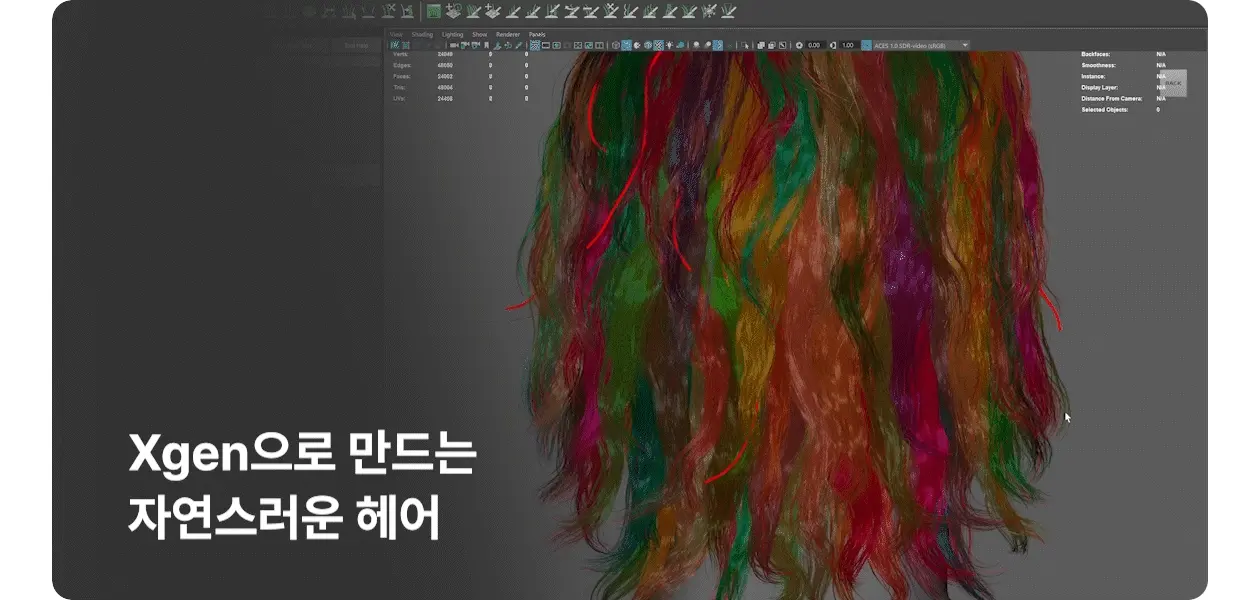Click the gamma value field showing 1.00
Screen dimensions: 1260x600
(848, 46)
